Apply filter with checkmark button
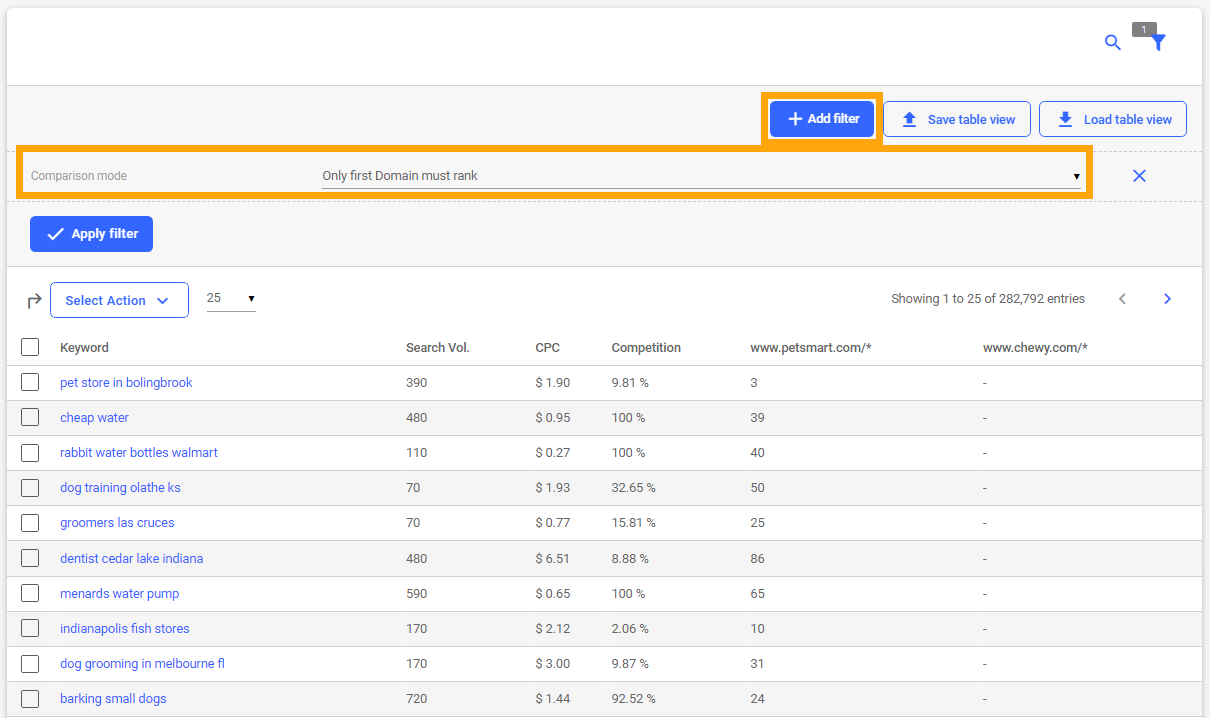This screenshot has height=718, width=1210. [91, 234]
